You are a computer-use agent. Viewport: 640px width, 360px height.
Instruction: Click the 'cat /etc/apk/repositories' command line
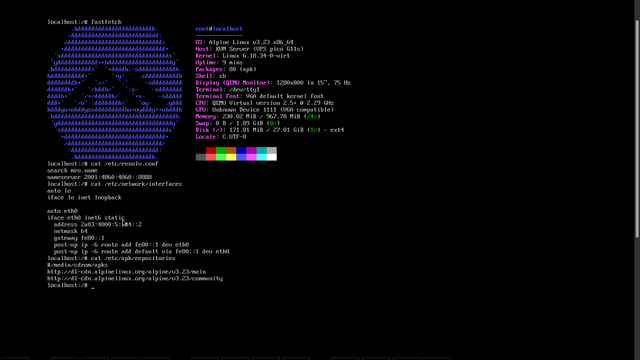[x=111, y=258]
